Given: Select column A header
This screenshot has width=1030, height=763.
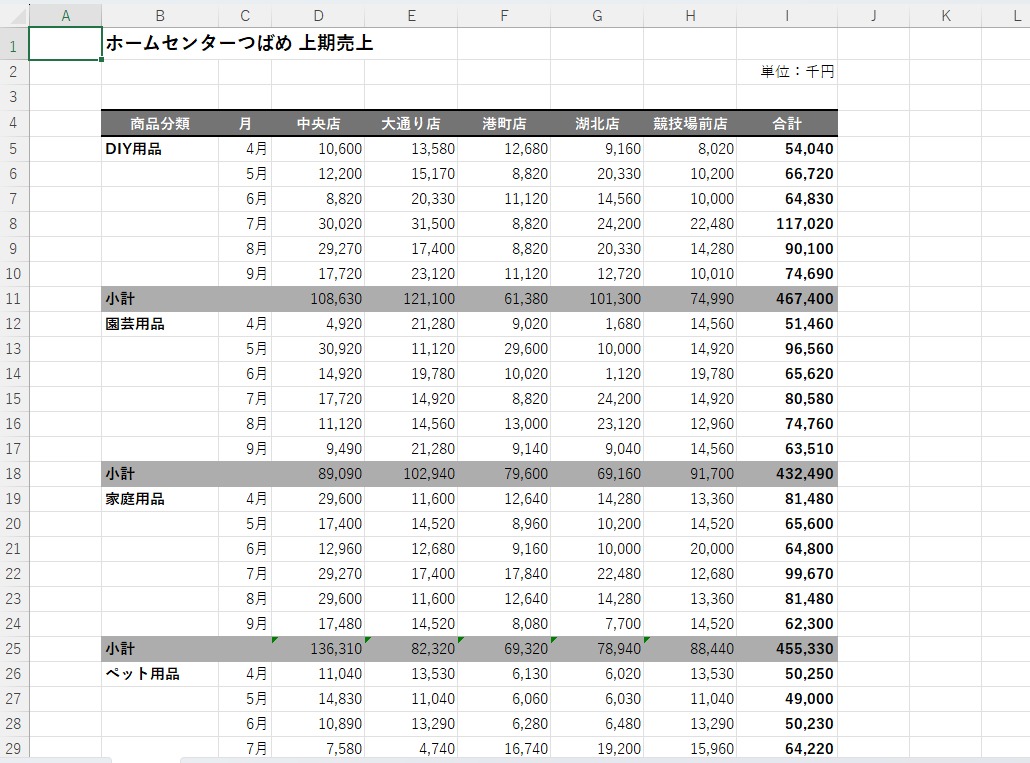Looking at the screenshot, I should coord(65,15).
